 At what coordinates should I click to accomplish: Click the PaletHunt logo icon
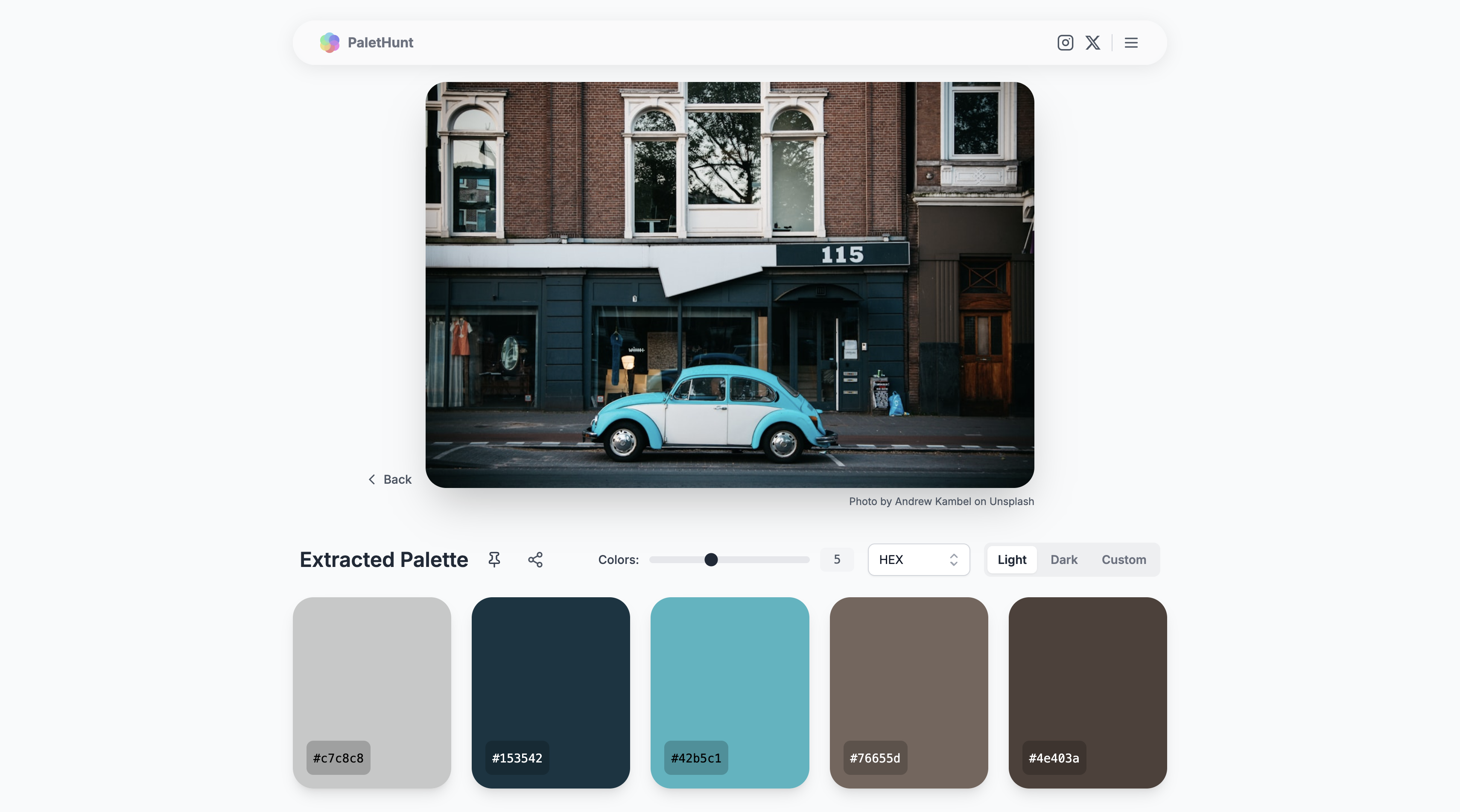pyautogui.click(x=330, y=43)
